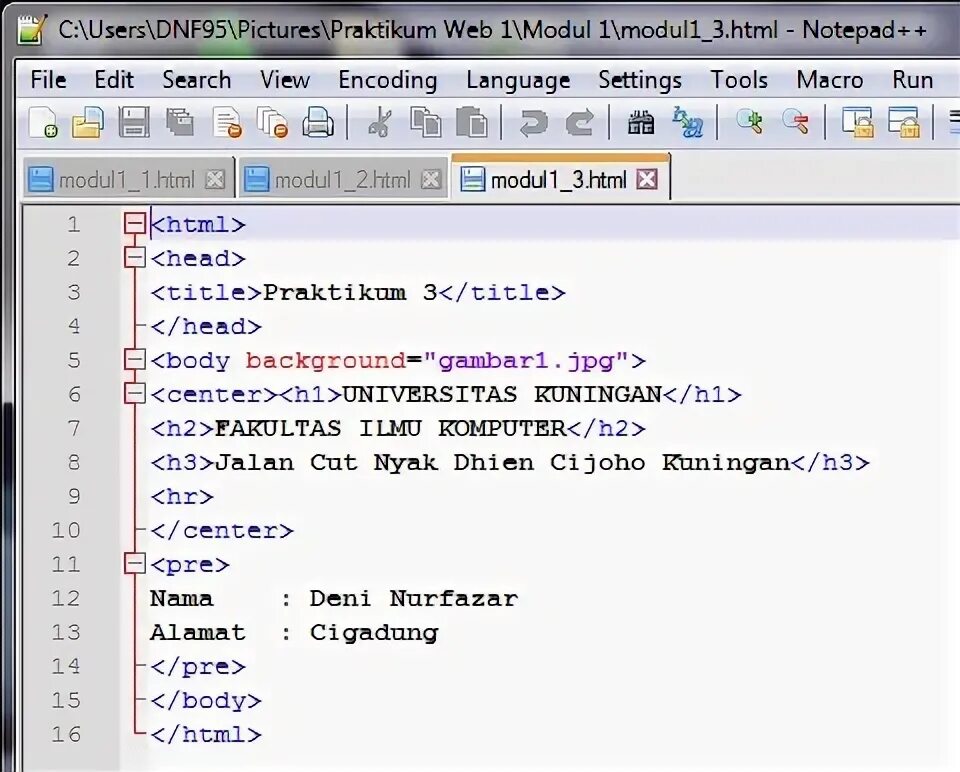The height and width of the screenshot is (772, 960).
Task: Click line number 9 in the margin
Action: pyautogui.click(x=73, y=496)
